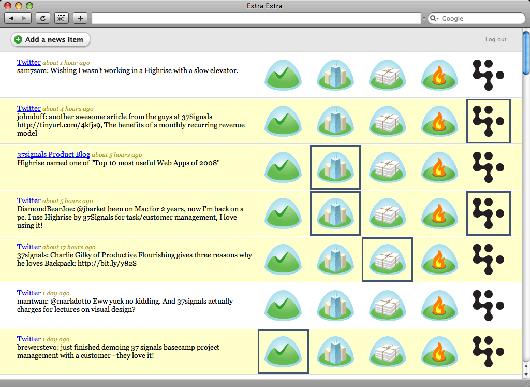Mark the visual design lectures row with 37signals logo
The image size is (530, 387).
488,306
